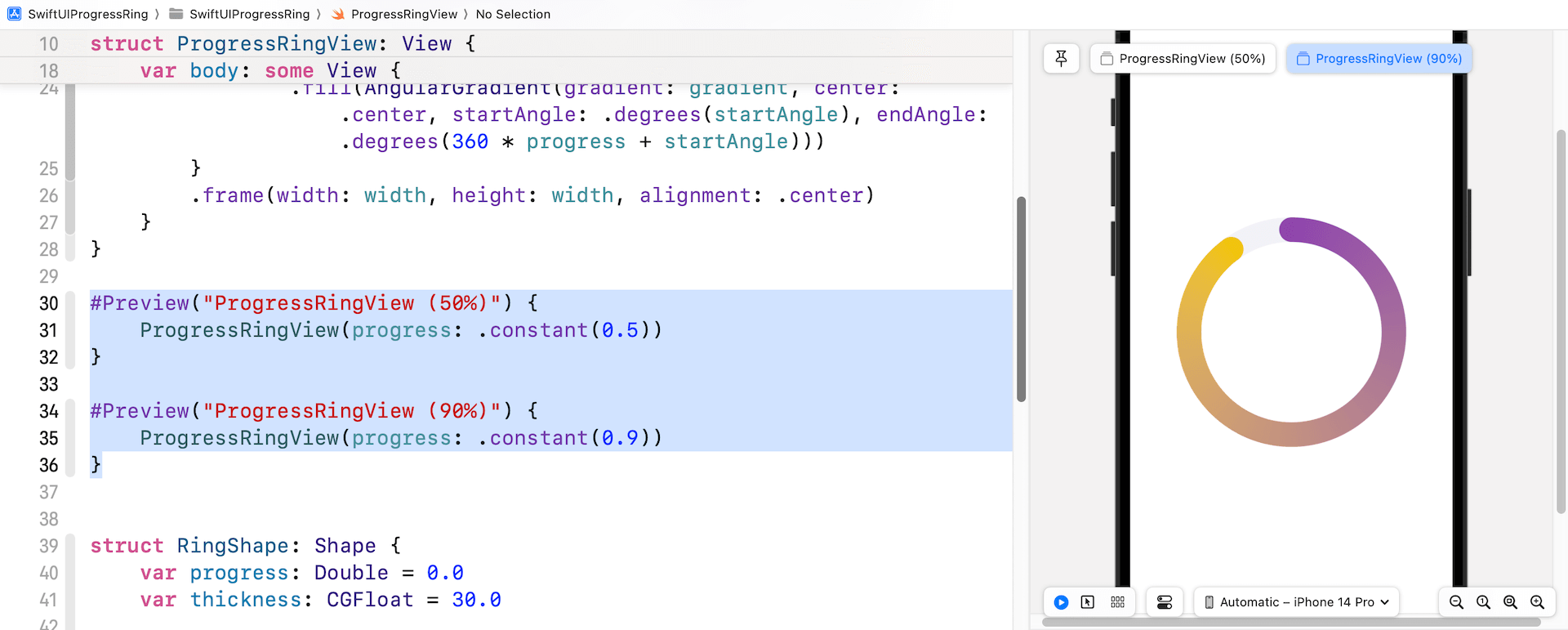The width and height of the screenshot is (1568, 630).
Task: Click the preview canvas vertical scrollbar
Action: (1561, 321)
